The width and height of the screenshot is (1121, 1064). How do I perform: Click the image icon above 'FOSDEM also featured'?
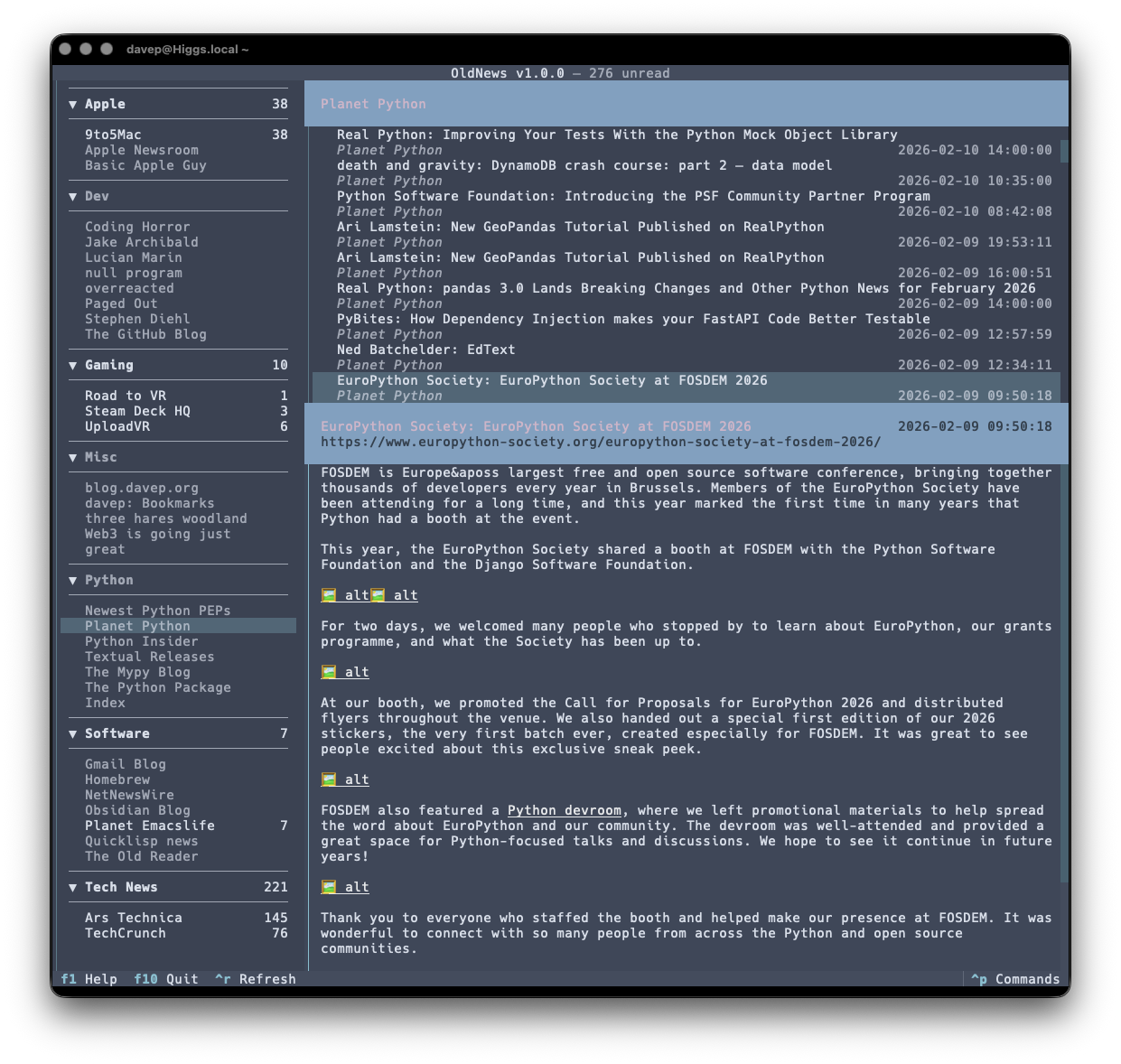click(329, 779)
